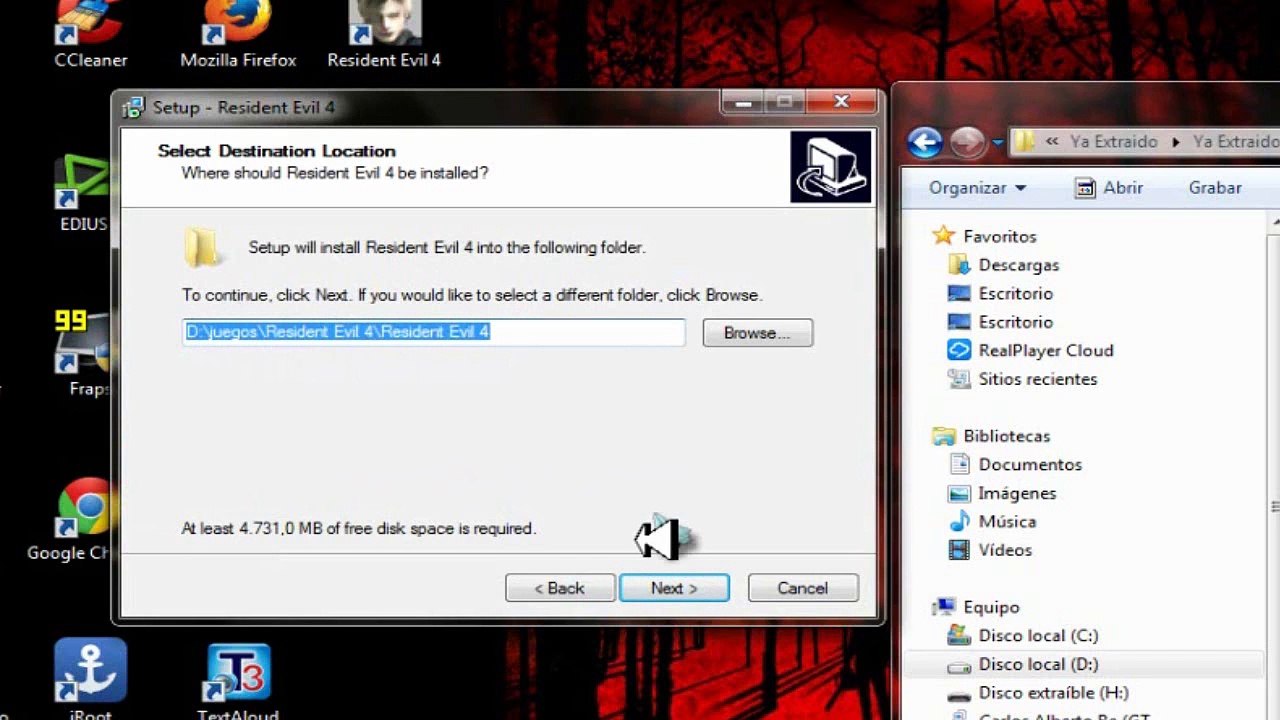Click Explorer forward navigation arrow
The image size is (1280, 720).
[x=967, y=142]
